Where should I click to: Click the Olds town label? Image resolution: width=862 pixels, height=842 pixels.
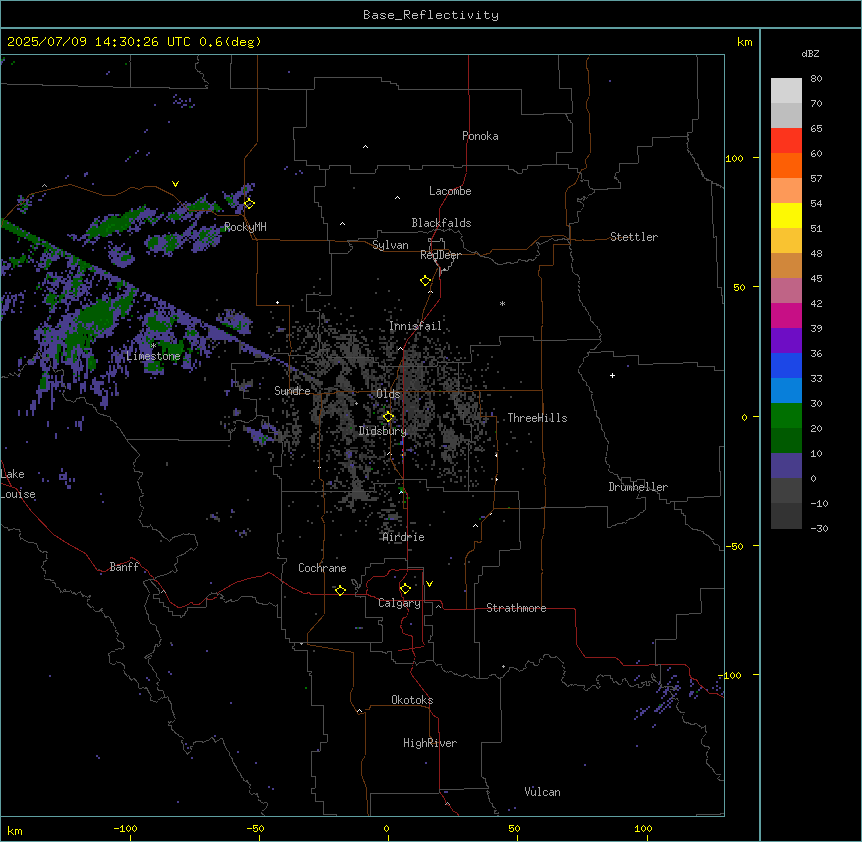coord(388,394)
